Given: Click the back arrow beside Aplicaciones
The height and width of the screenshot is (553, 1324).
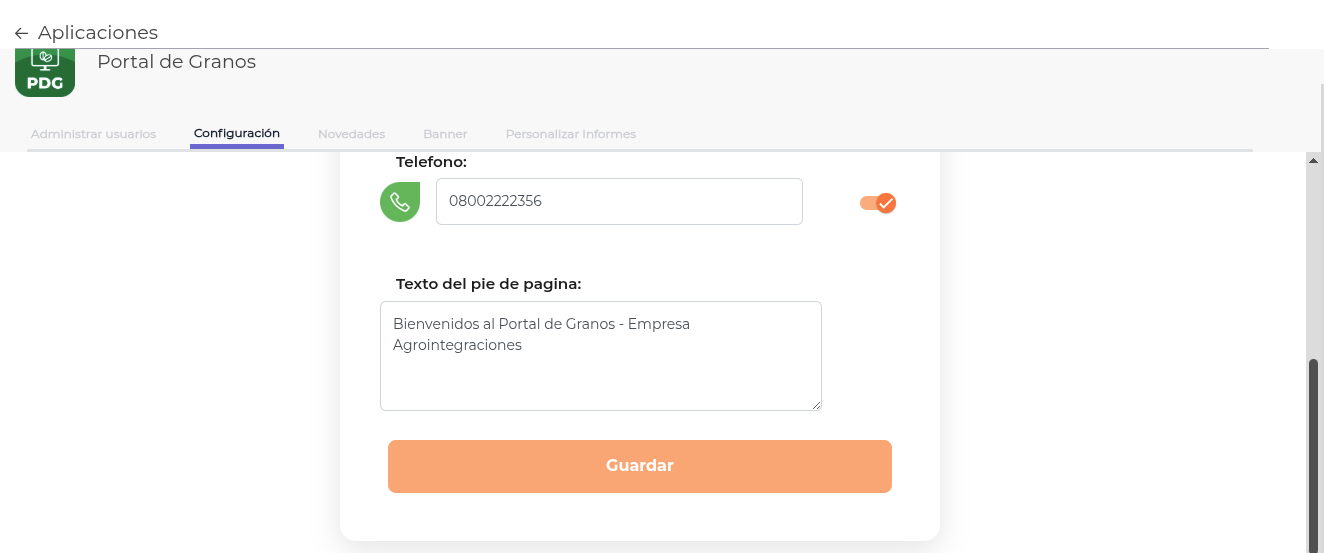Looking at the screenshot, I should point(21,34).
